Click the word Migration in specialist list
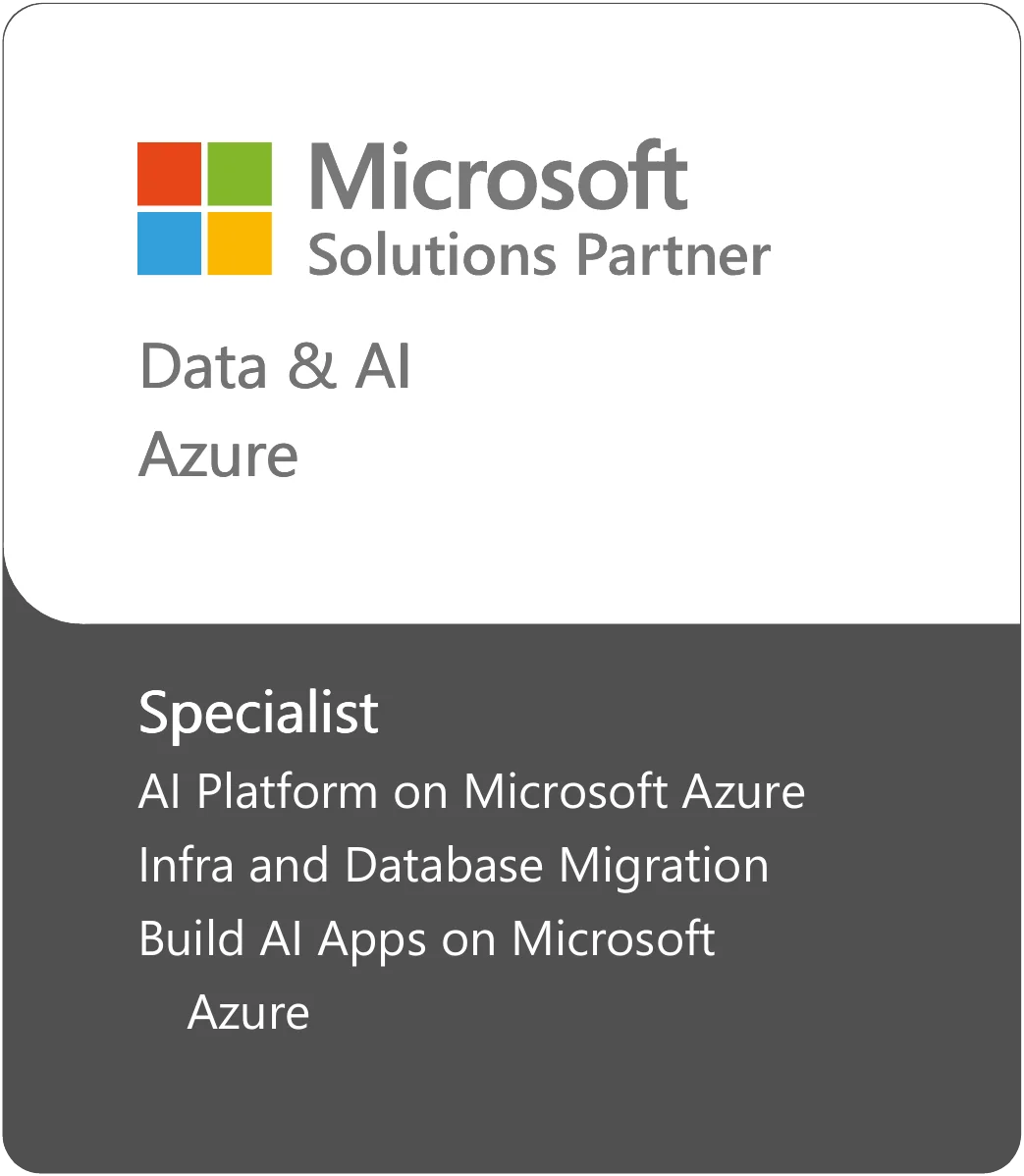Screen dimensions: 1024x1176 tap(665, 868)
